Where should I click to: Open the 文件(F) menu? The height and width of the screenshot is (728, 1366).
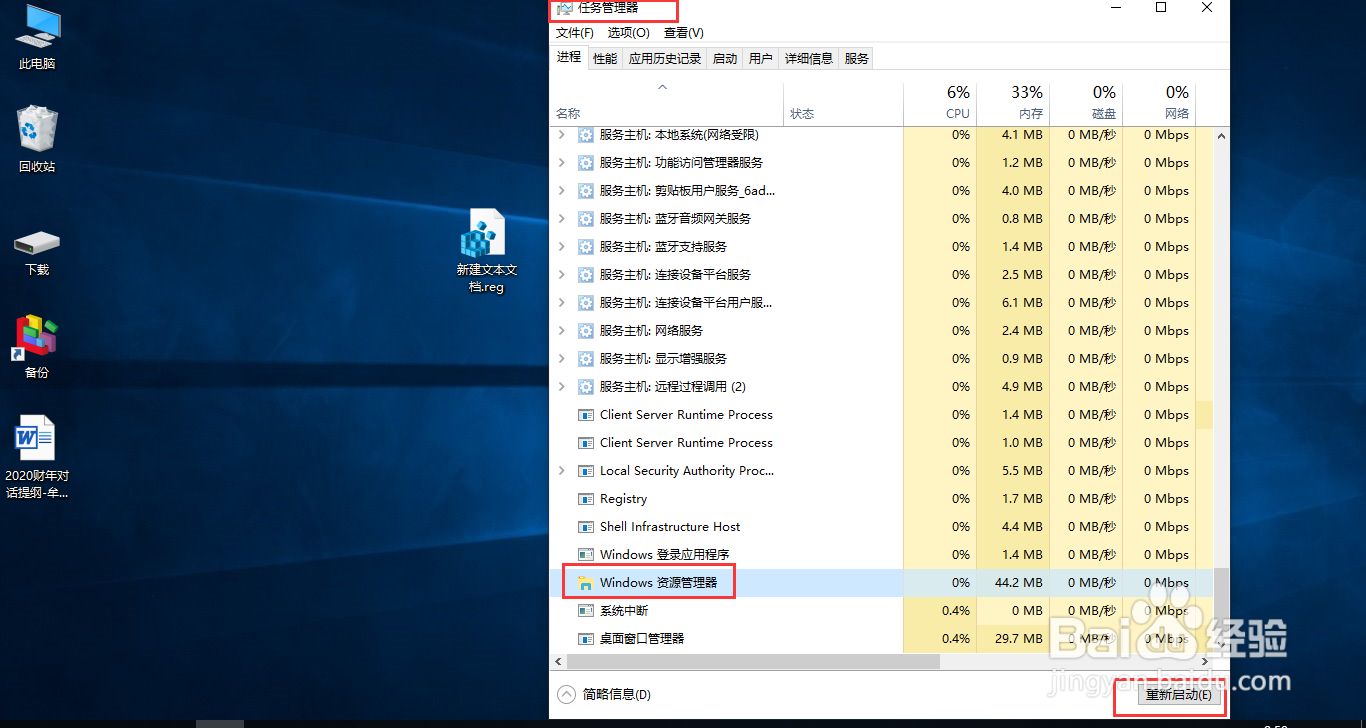click(575, 33)
